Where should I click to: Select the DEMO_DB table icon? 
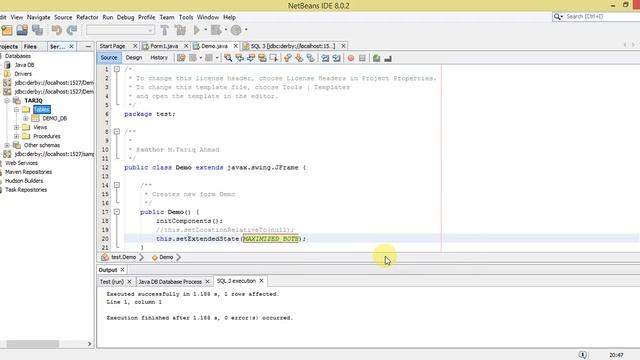(36, 118)
